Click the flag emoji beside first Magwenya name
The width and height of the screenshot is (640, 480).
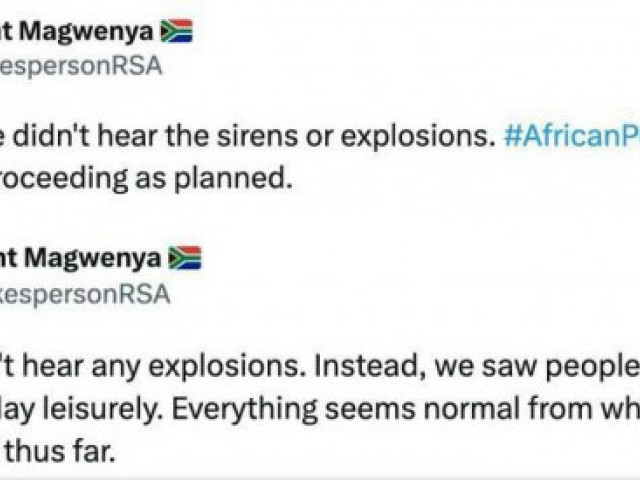tap(176, 31)
